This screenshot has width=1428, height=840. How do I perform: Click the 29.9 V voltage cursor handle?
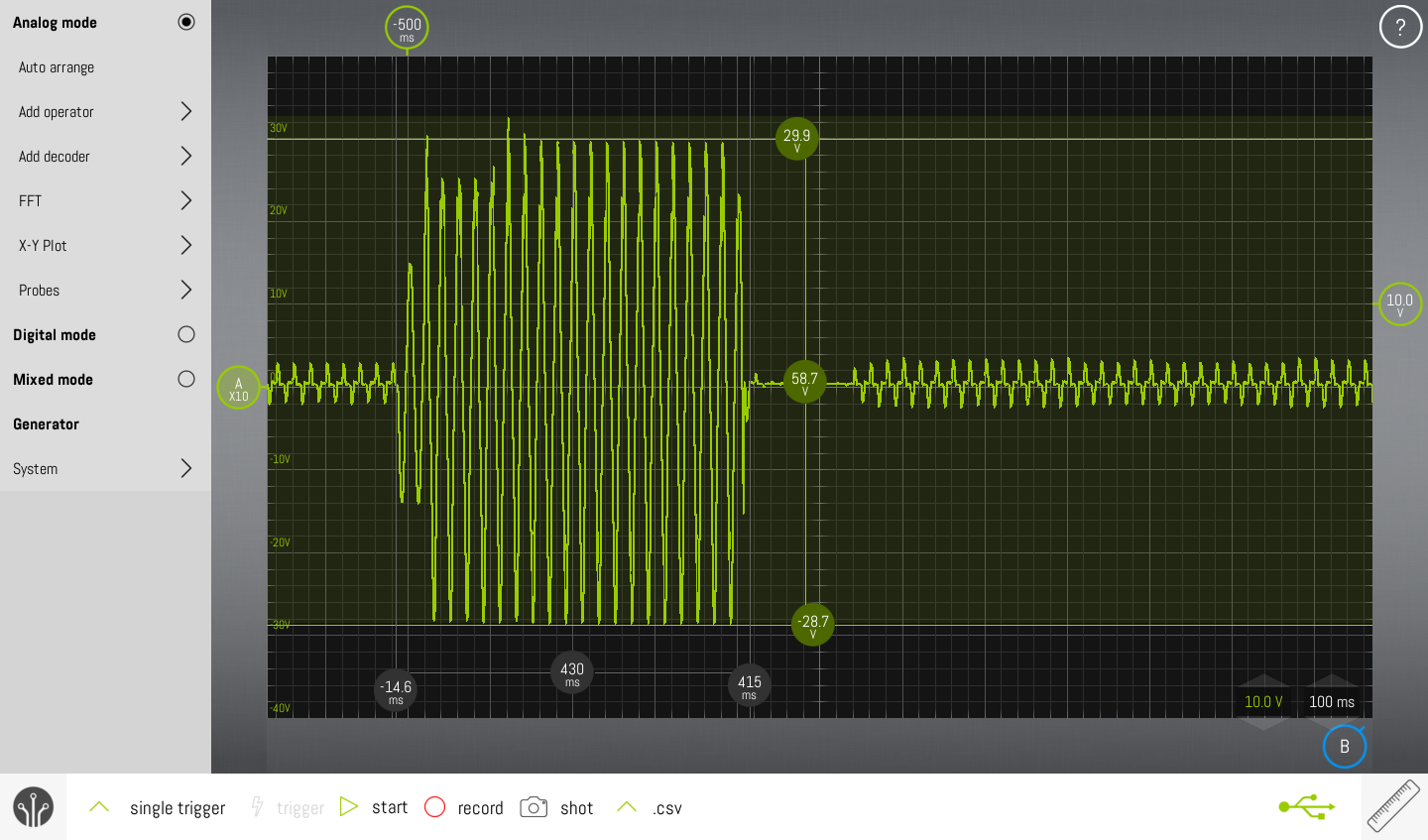pos(796,139)
